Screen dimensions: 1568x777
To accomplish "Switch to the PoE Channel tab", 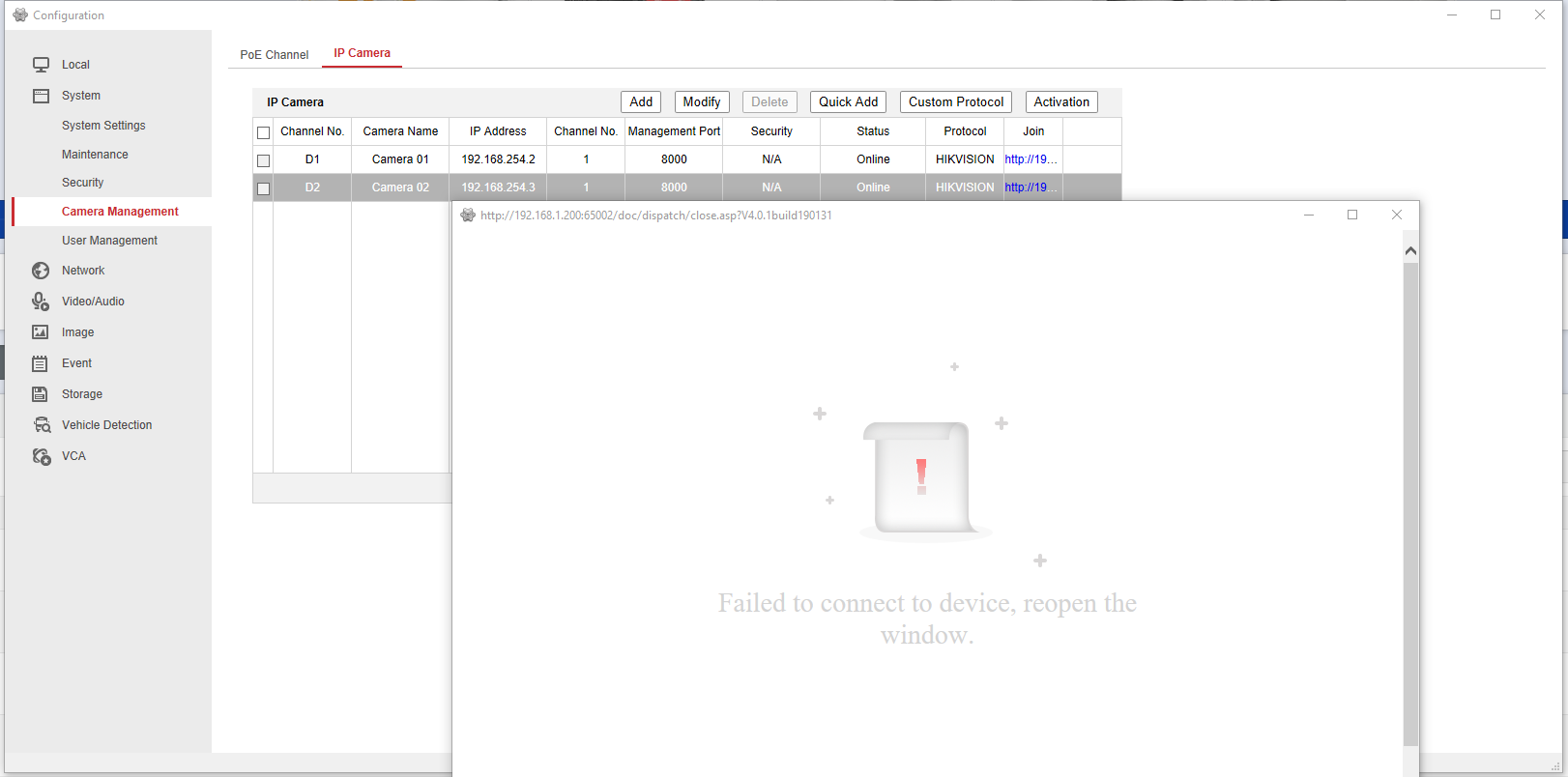I will pyautogui.click(x=275, y=55).
